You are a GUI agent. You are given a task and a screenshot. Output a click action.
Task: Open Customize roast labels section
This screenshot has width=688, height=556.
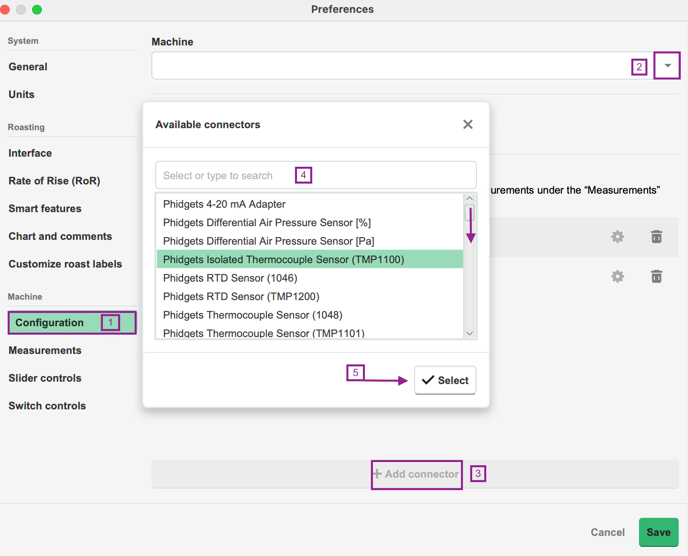[65, 264]
